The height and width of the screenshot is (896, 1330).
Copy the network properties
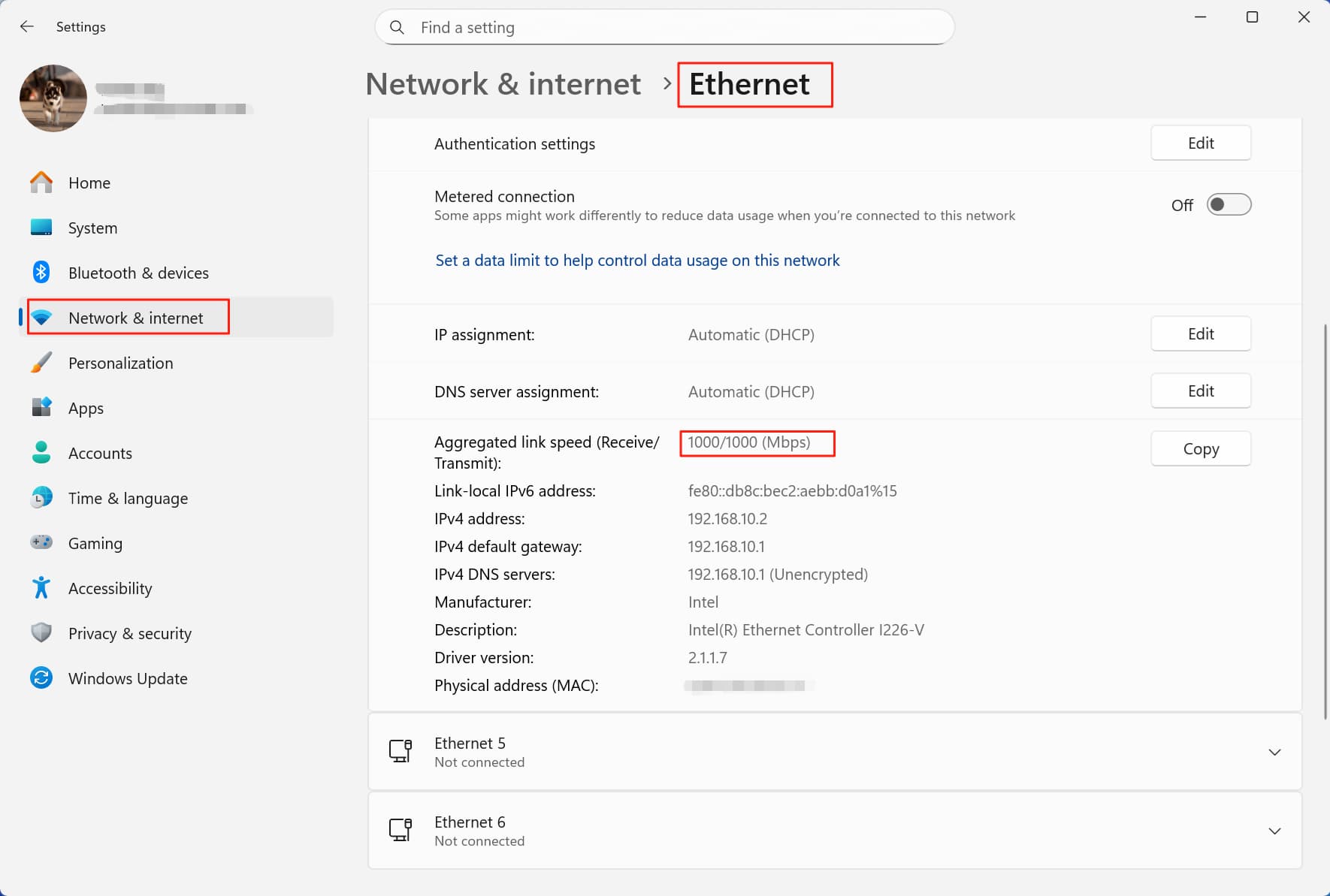[x=1201, y=448]
